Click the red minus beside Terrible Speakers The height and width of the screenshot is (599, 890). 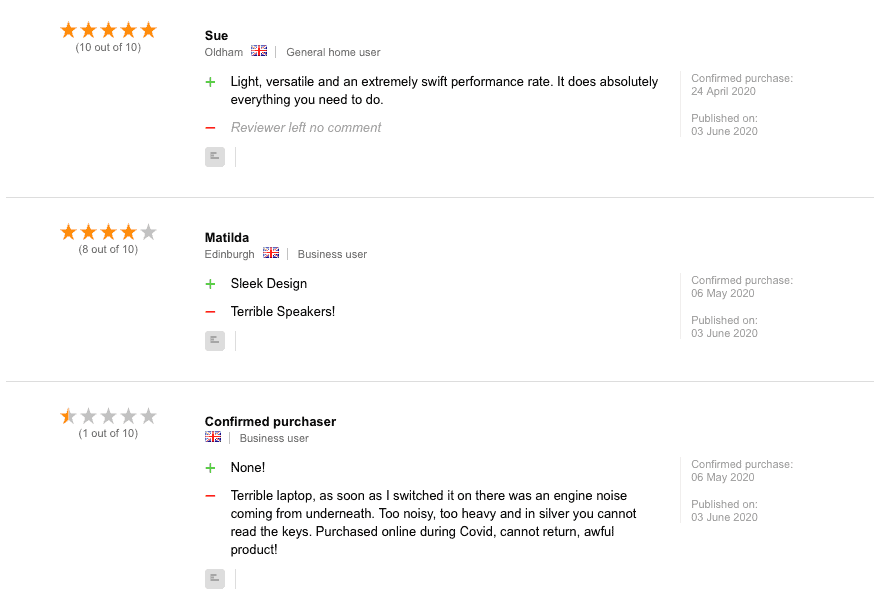tap(210, 312)
